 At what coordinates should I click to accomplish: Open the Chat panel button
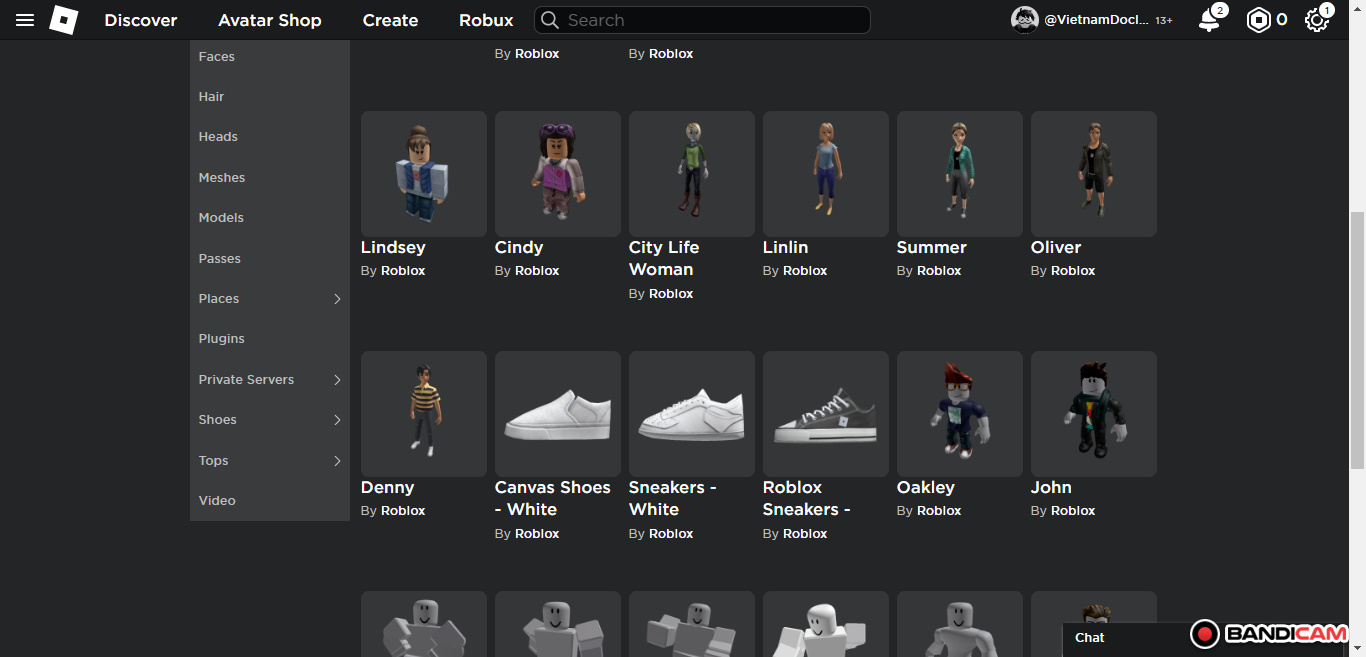pos(1090,638)
